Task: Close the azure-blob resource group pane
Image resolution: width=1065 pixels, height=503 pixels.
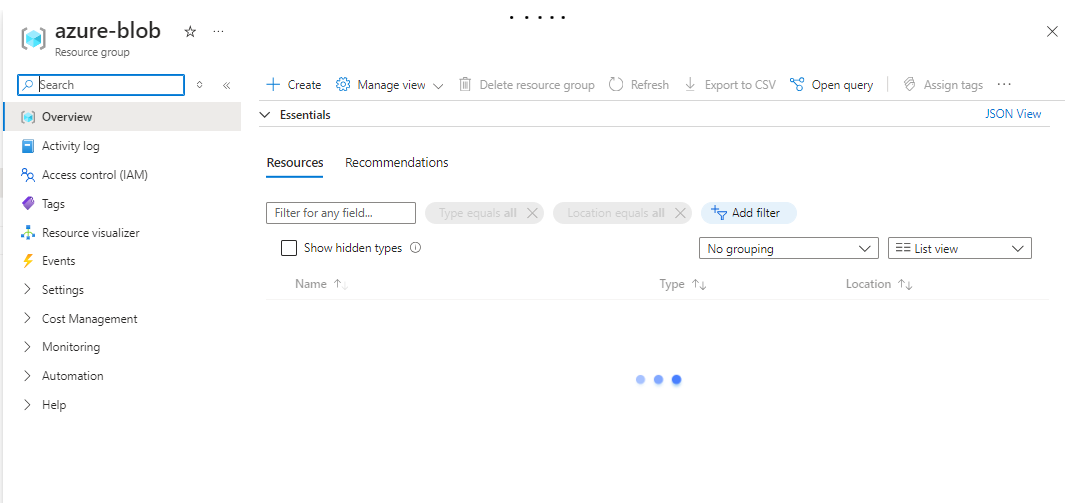Action: tap(1052, 31)
